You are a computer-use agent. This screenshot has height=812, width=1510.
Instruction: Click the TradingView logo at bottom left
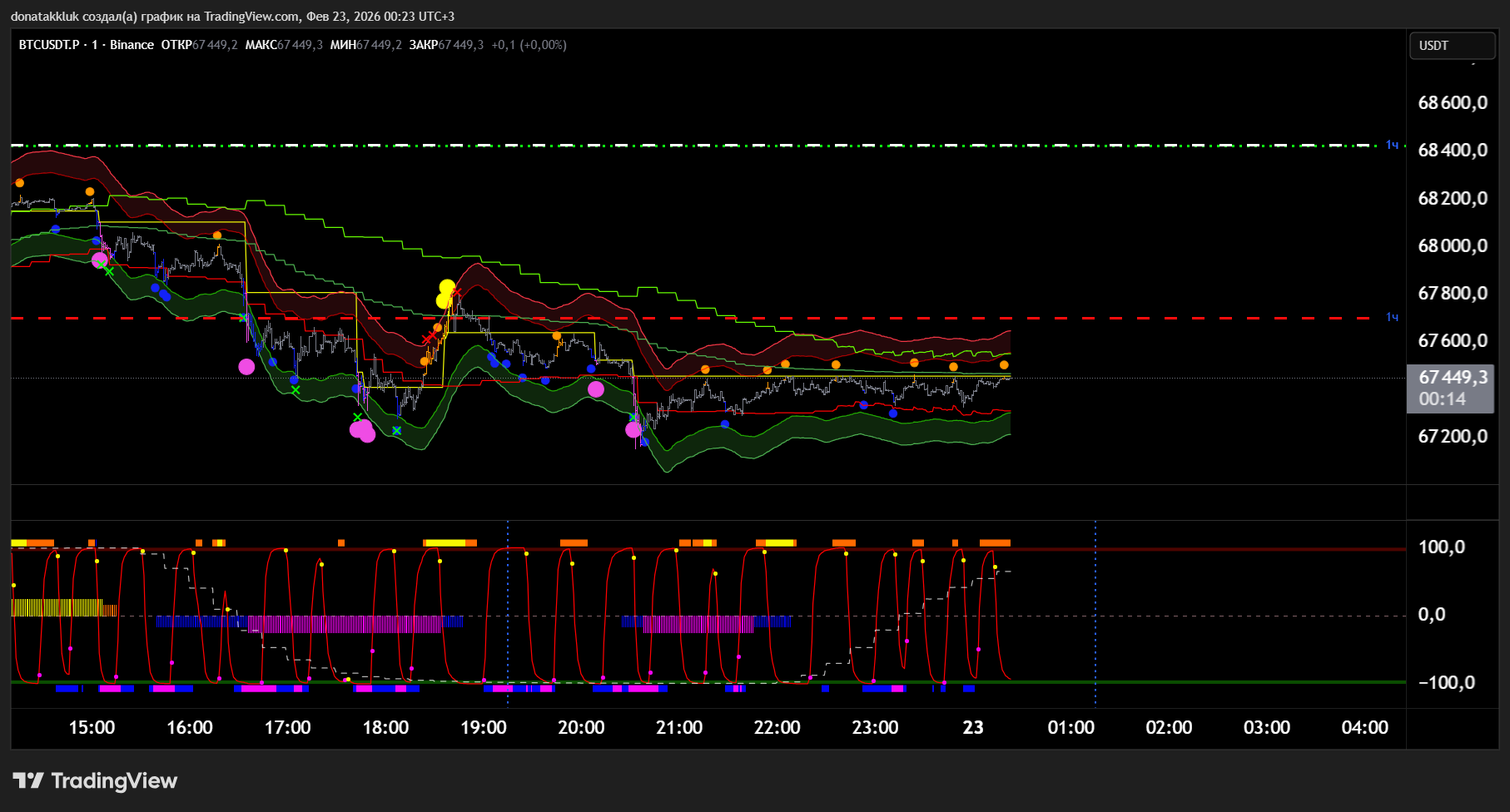96,780
